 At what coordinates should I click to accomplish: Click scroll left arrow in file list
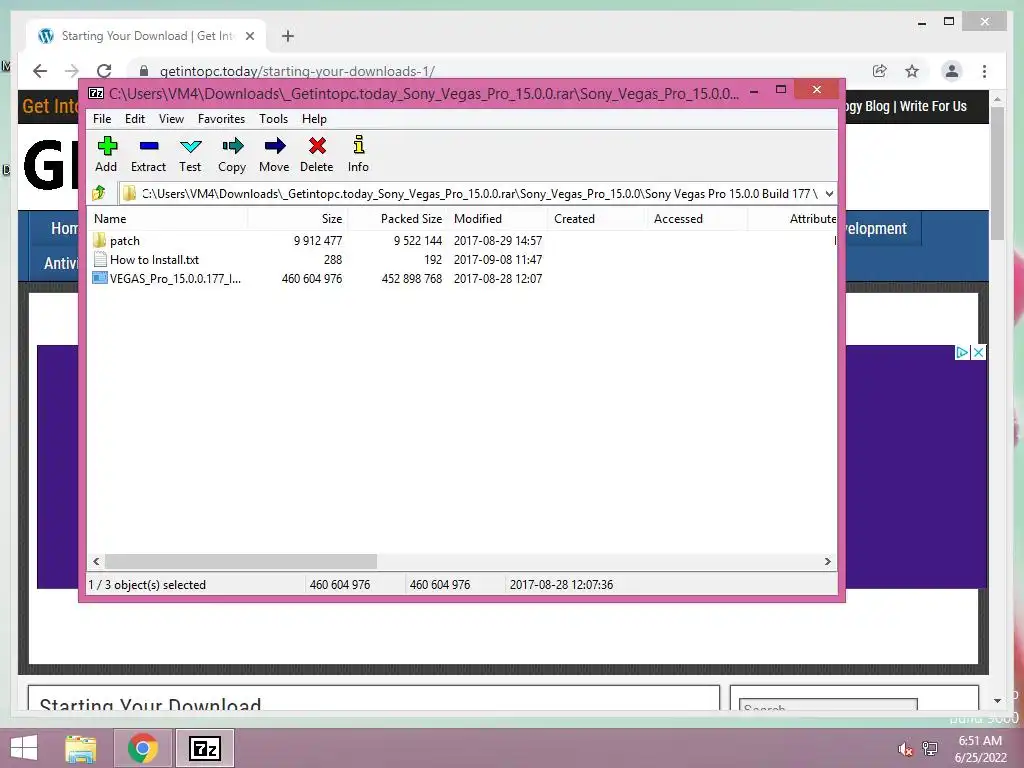pyautogui.click(x=96, y=562)
